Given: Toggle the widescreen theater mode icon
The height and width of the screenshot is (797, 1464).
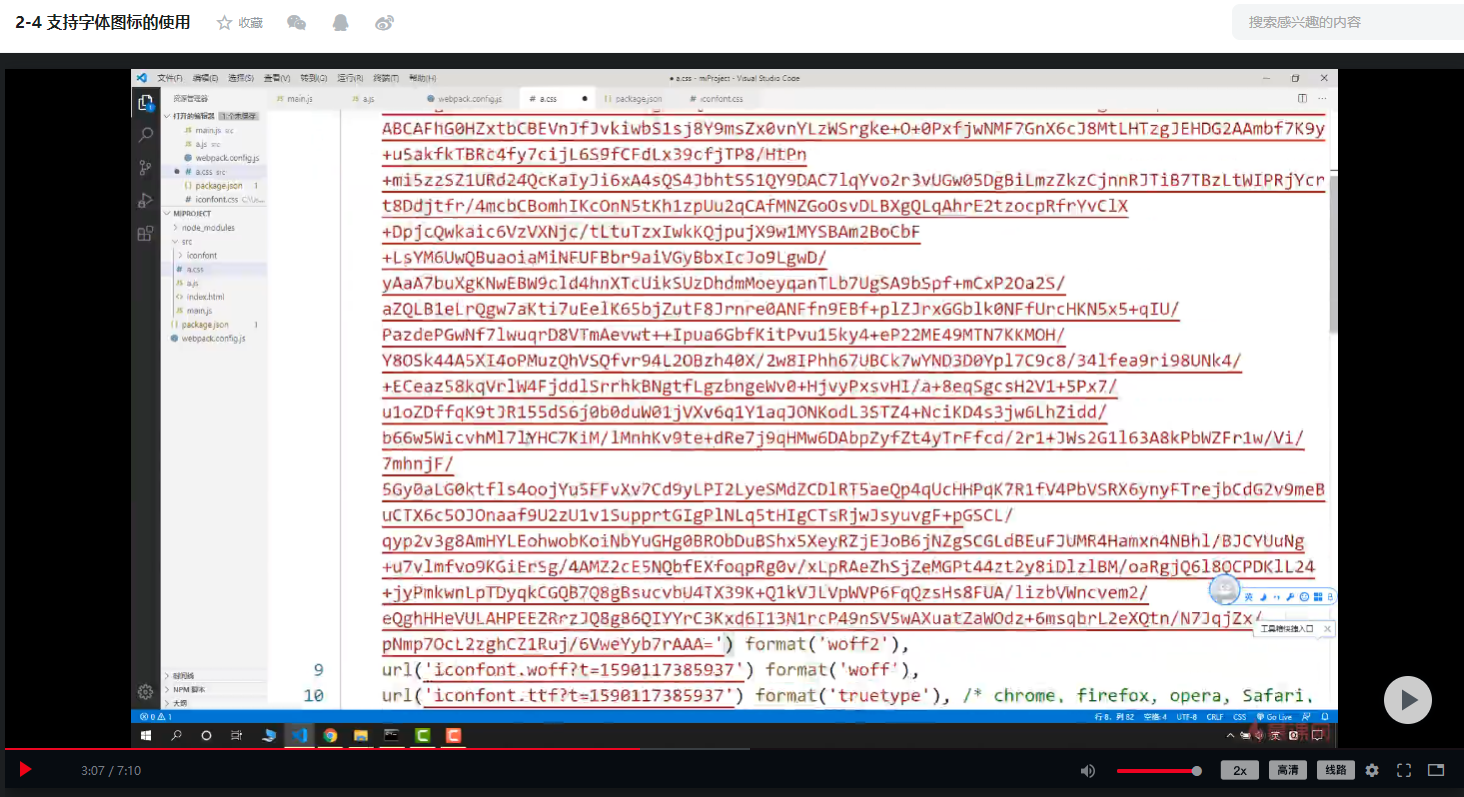Looking at the screenshot, I should click(x=1436, y=770).
